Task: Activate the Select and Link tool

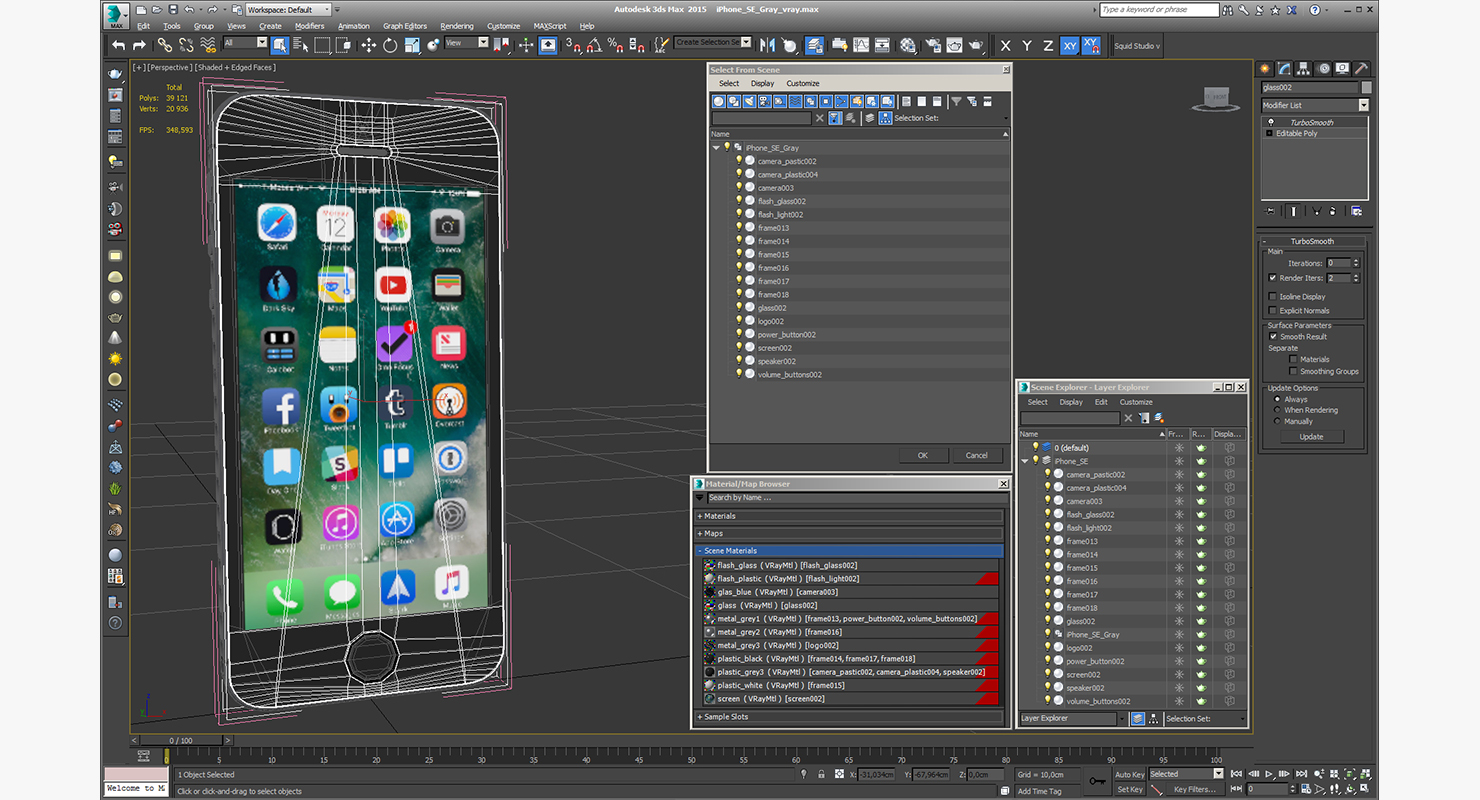Action: tap(165, 45)
